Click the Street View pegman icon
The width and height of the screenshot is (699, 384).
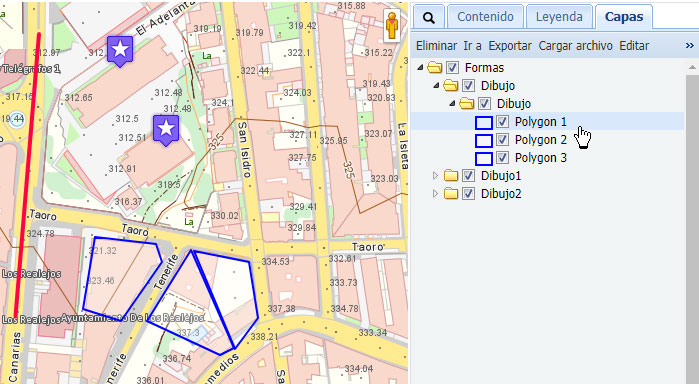click(x=392, y=26)
